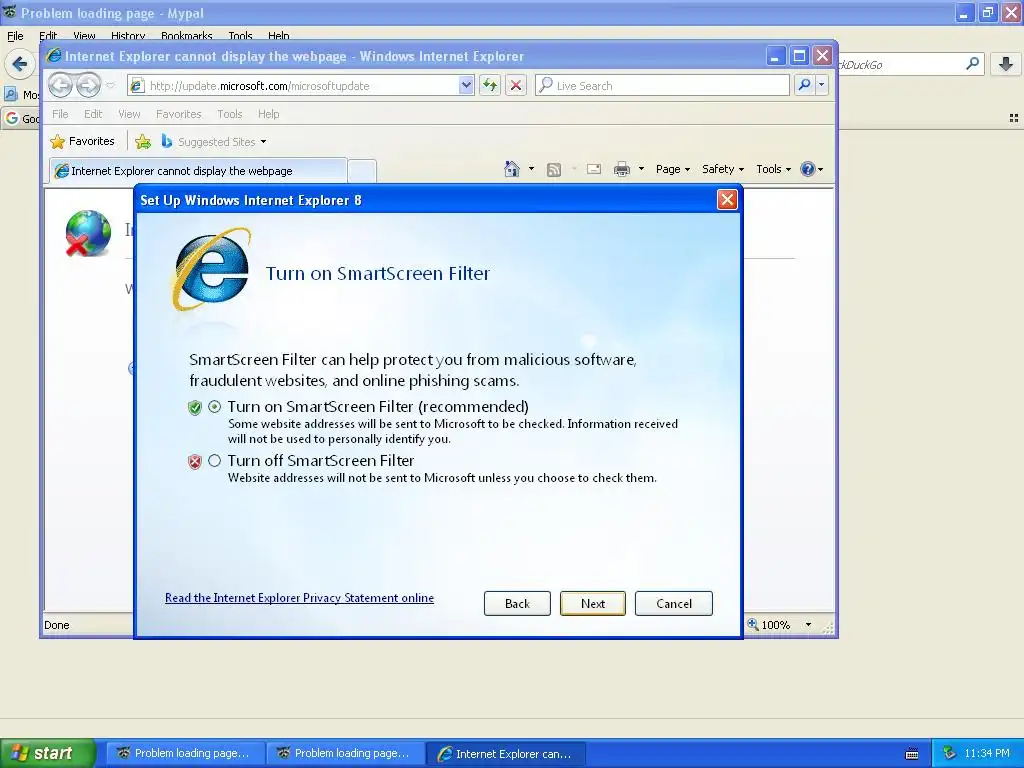Click the Internet Explorer forward arrow
Image resolution: width=1024 pixels, height=768 pixels.
(88, 85)
